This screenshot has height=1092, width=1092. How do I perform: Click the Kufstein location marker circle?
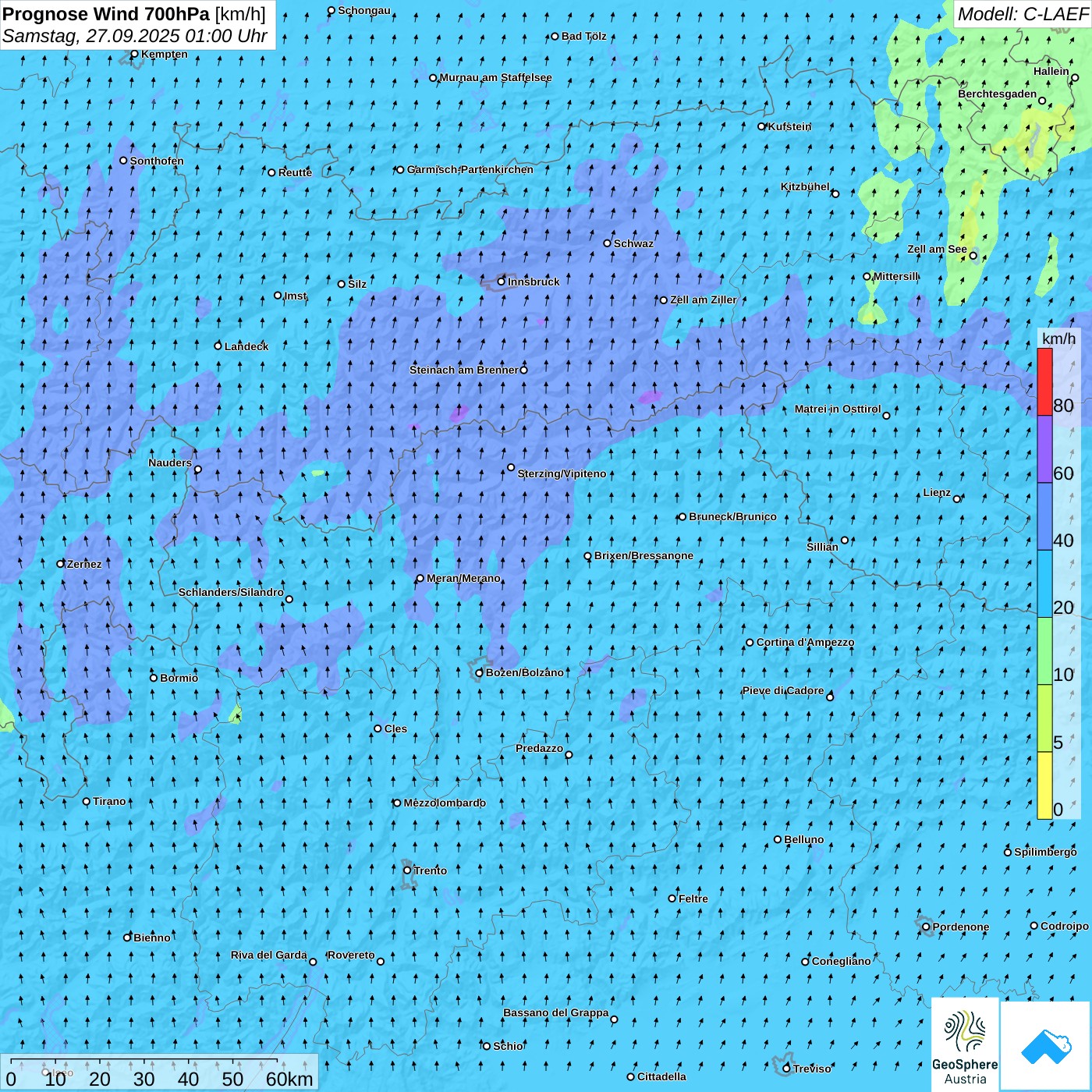pos(762,126)
